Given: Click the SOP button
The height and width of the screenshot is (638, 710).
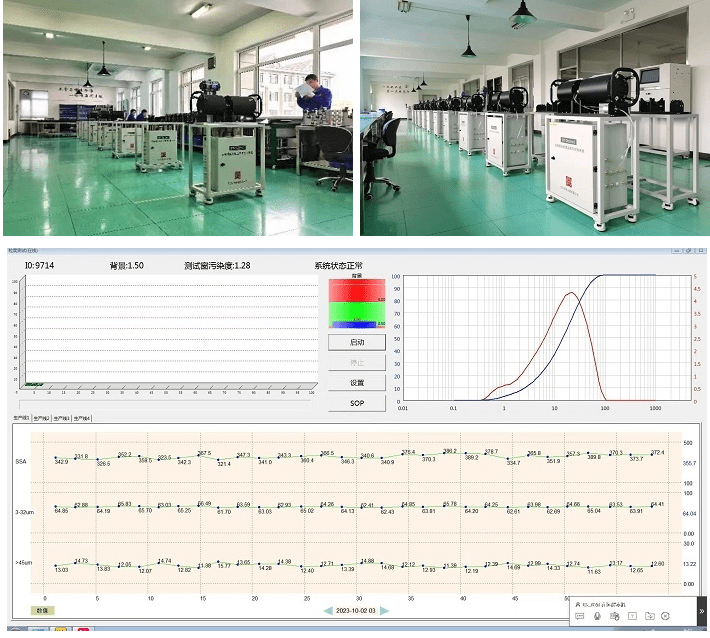Looking at the screenshot, I should pyautogui.click(x=357, y=403).
